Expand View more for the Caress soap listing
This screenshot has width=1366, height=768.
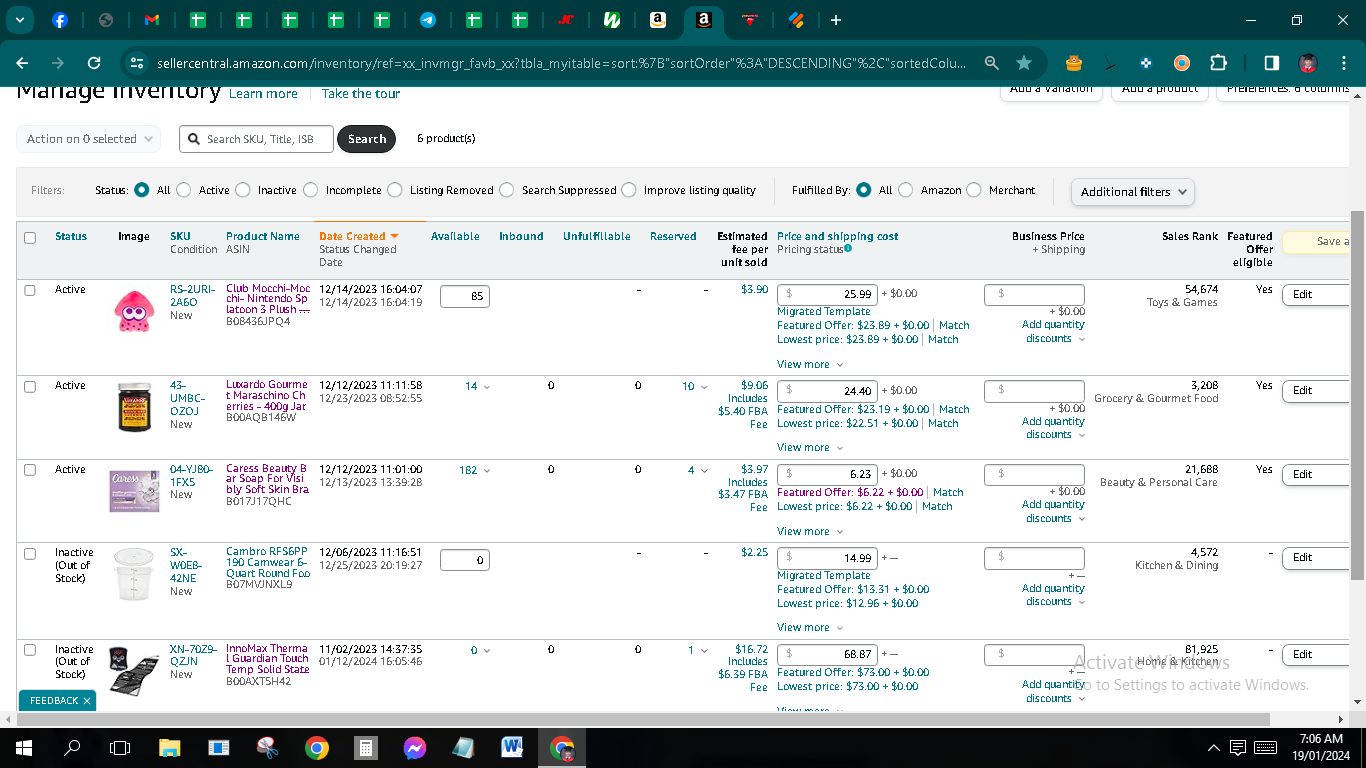click(810, 532)
